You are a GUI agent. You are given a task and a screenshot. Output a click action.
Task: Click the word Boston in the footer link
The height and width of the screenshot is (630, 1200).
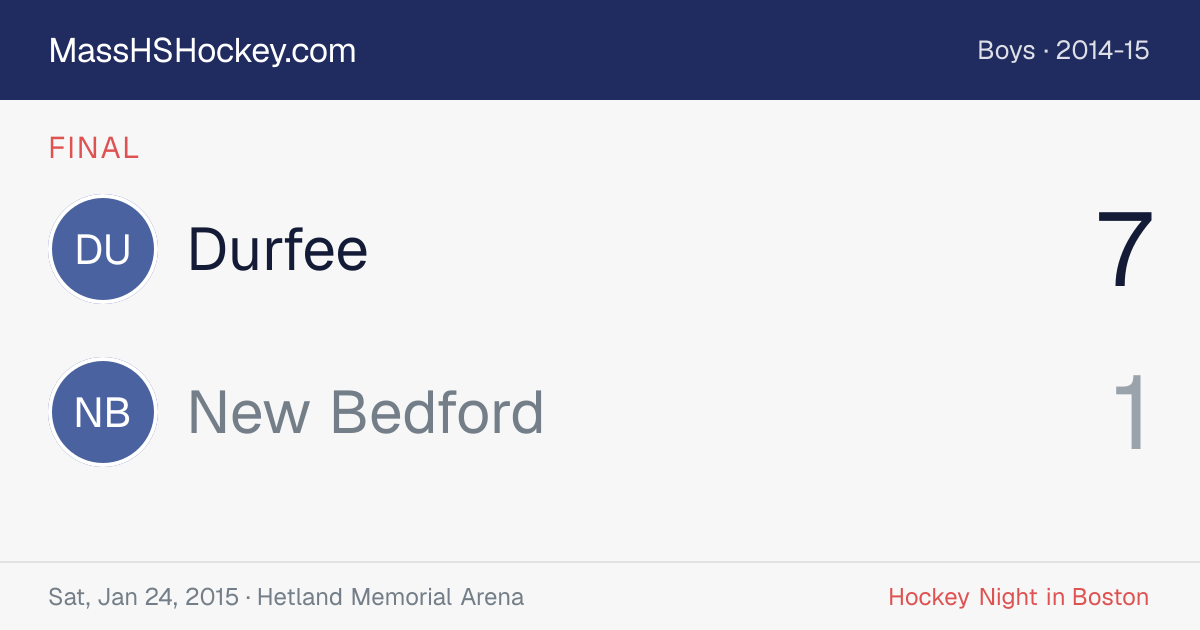pos(1110,597)
